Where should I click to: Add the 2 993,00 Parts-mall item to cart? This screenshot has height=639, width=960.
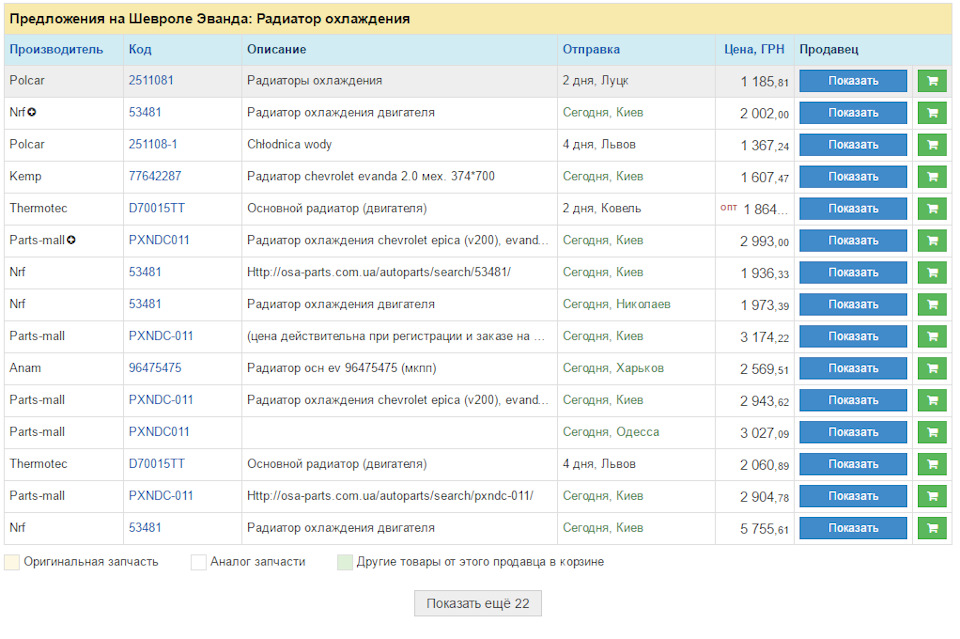click(x=932, y=241)
